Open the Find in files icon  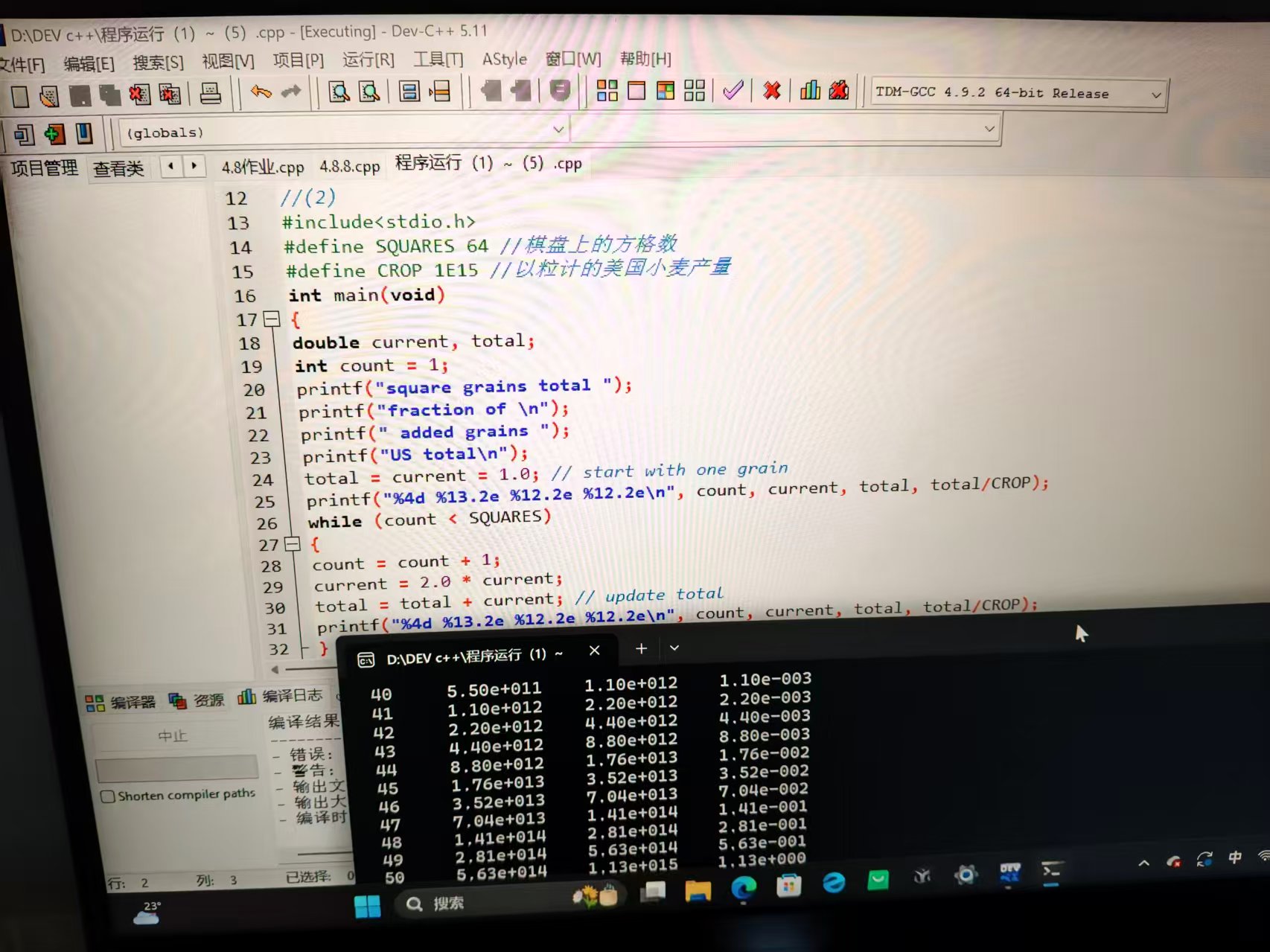[371, 91]
